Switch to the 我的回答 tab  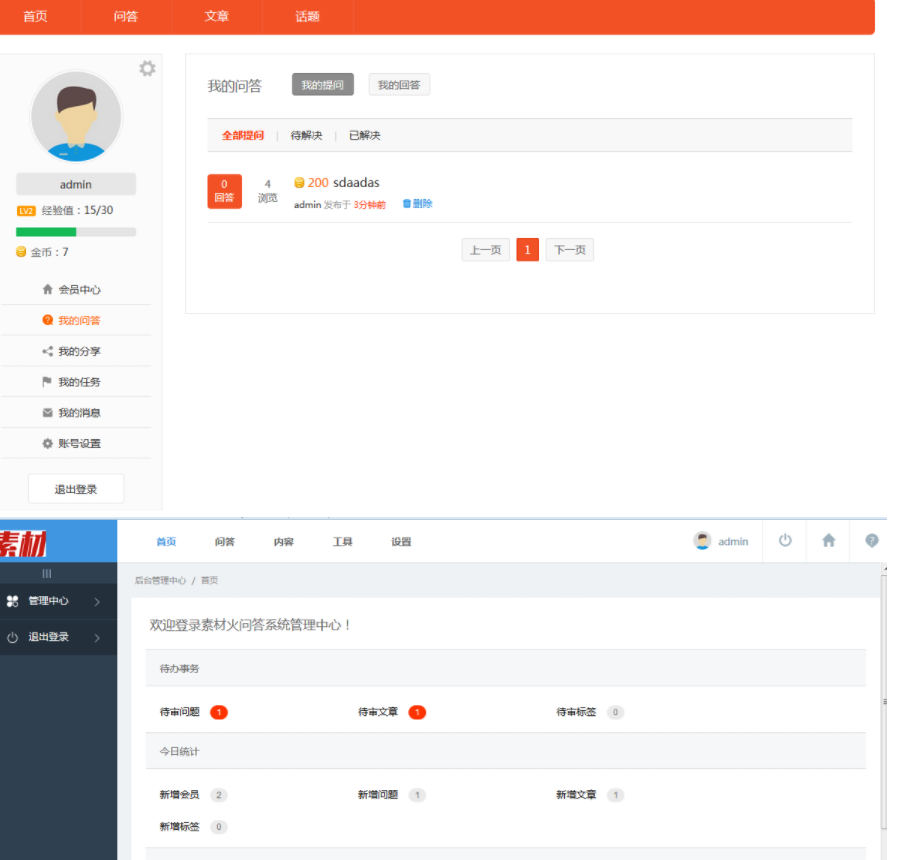(399, 85)
